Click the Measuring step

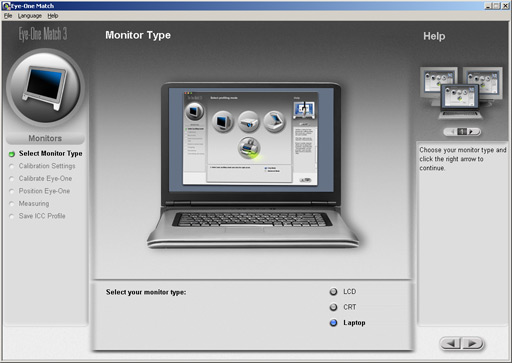pos(34,203)
